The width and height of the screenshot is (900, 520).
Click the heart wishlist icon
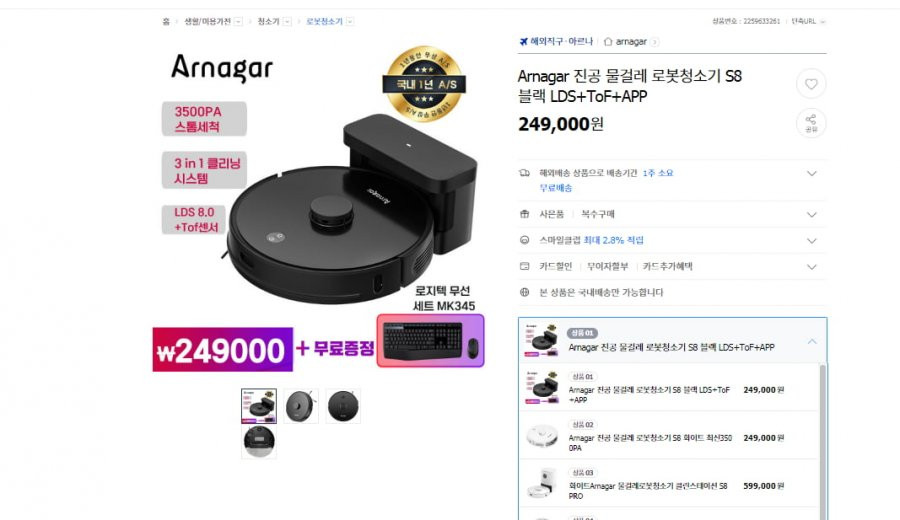[x=810, y=84]
